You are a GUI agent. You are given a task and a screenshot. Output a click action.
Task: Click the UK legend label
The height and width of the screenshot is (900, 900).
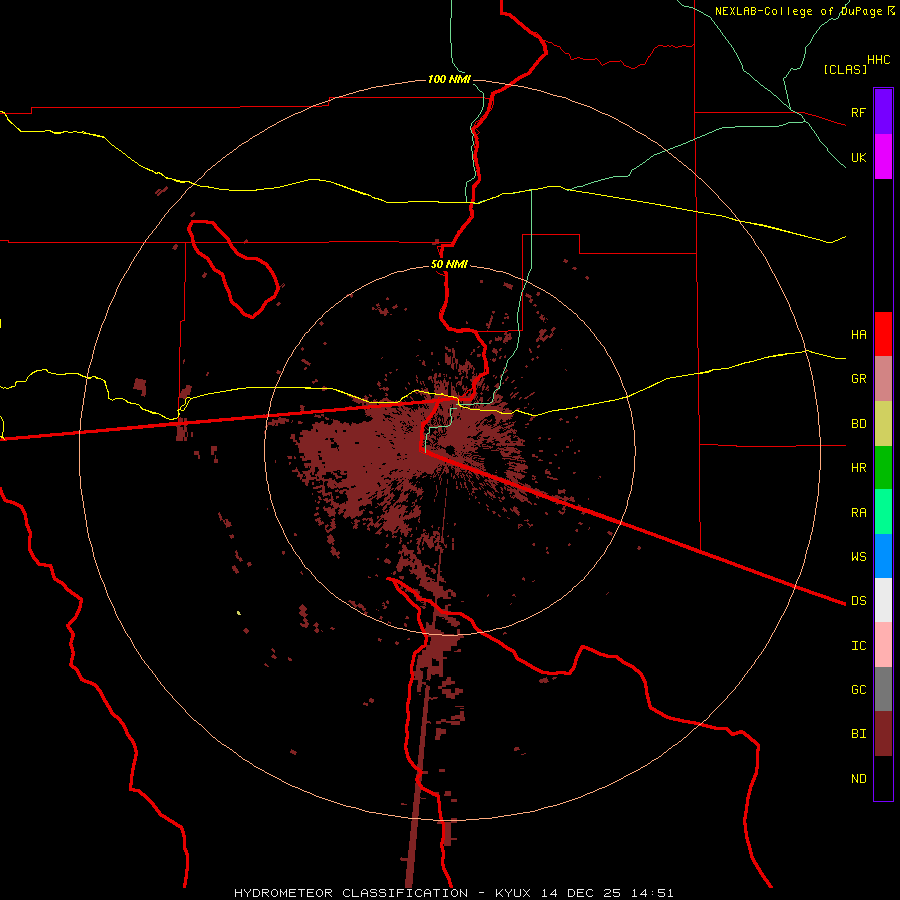[858, 157]
